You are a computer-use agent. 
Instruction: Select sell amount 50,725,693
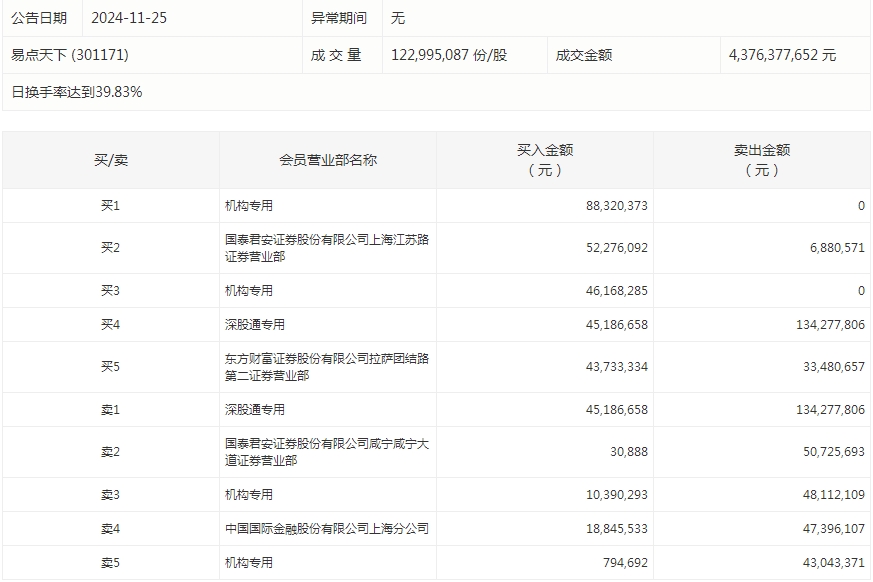pyautogui.click(x=833, y=452)
